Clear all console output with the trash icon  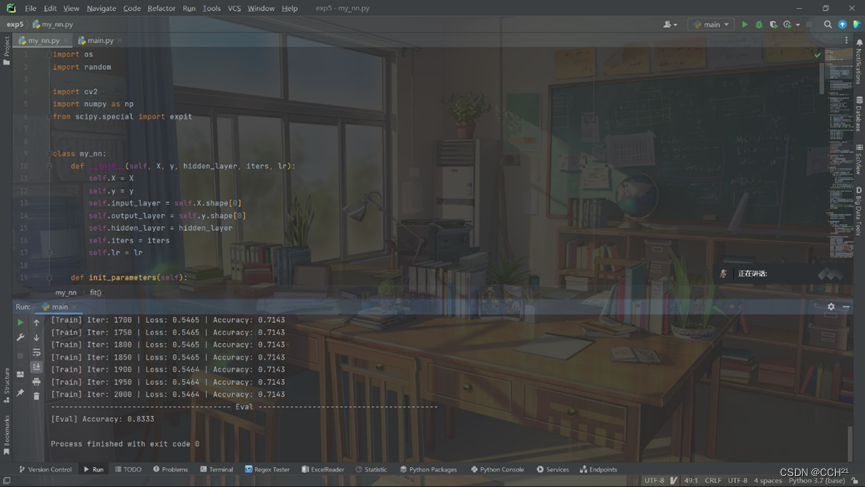36,396
